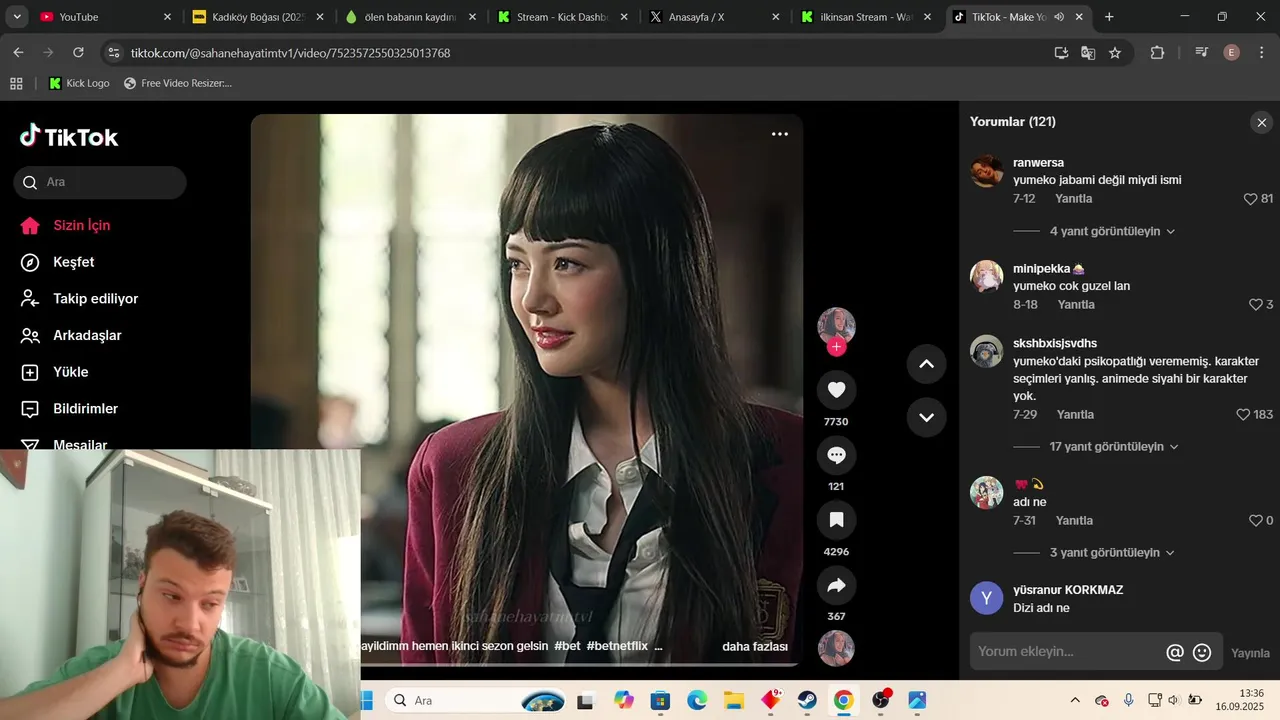This screenshot has height=720, width=1280.
Task: Switch to Stream - Kick Dashboard tab
Action: pos(562,17)
